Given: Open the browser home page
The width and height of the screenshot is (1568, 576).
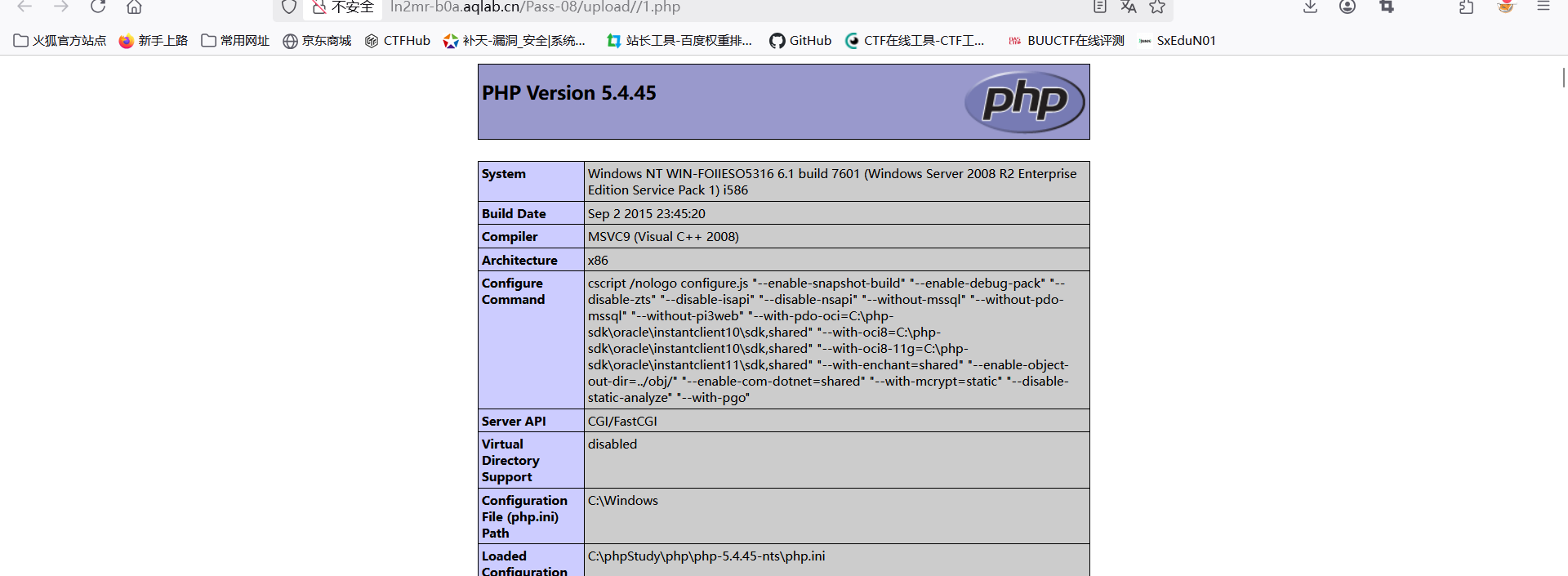Looking at the screenshot, I should (x=134, y=7).
